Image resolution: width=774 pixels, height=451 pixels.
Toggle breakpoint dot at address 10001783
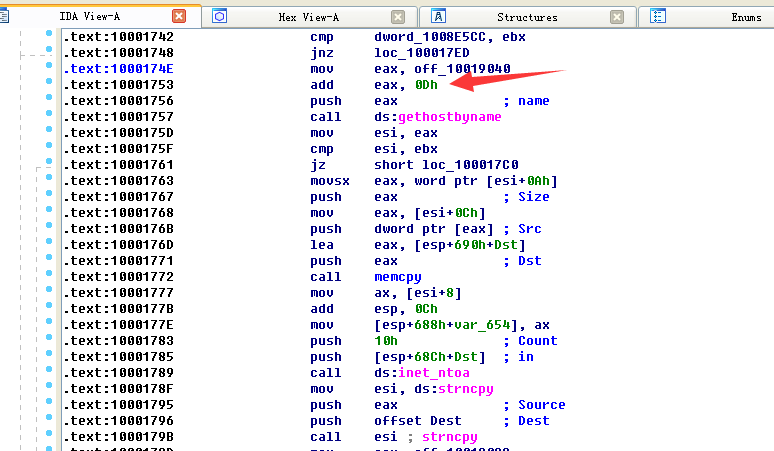coord(49,337)
